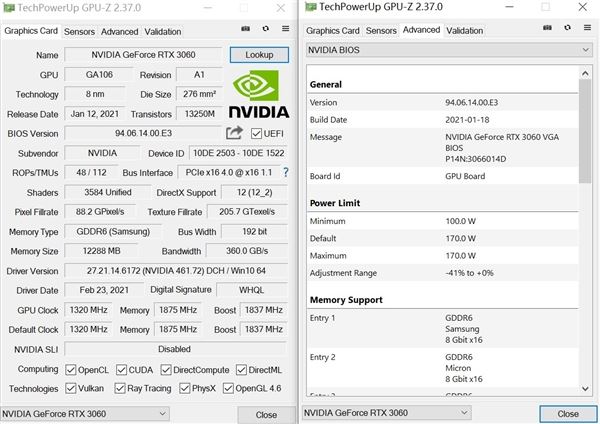Select Sensors tab in left window

pyautogui.click(x=79, y=32)
